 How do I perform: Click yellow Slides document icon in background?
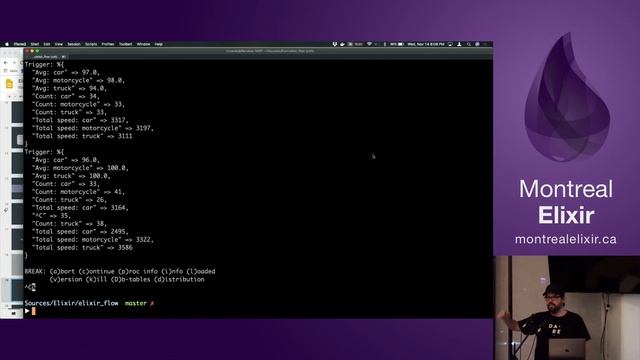[9, 84]
